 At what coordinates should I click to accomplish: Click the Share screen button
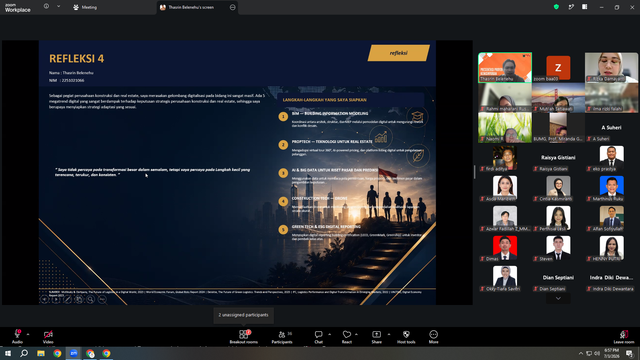click(x=376, y=336)
